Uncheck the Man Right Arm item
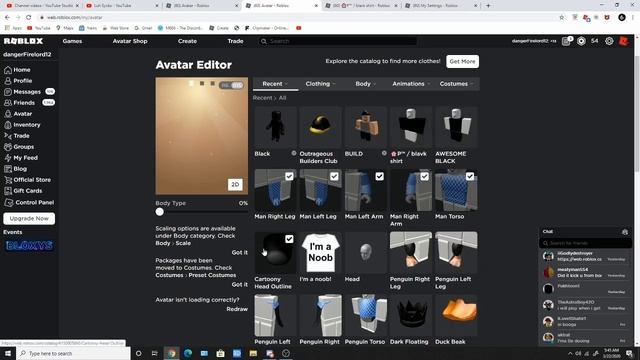The image size is (640, 360). click(424, 176)
